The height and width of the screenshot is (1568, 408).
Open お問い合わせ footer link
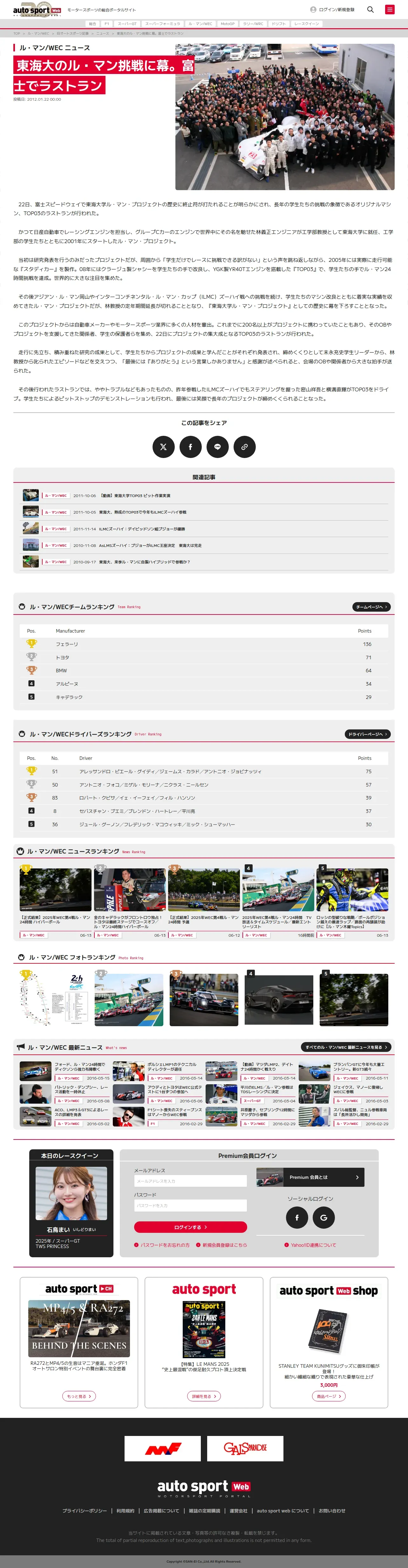coord(332,1510)
